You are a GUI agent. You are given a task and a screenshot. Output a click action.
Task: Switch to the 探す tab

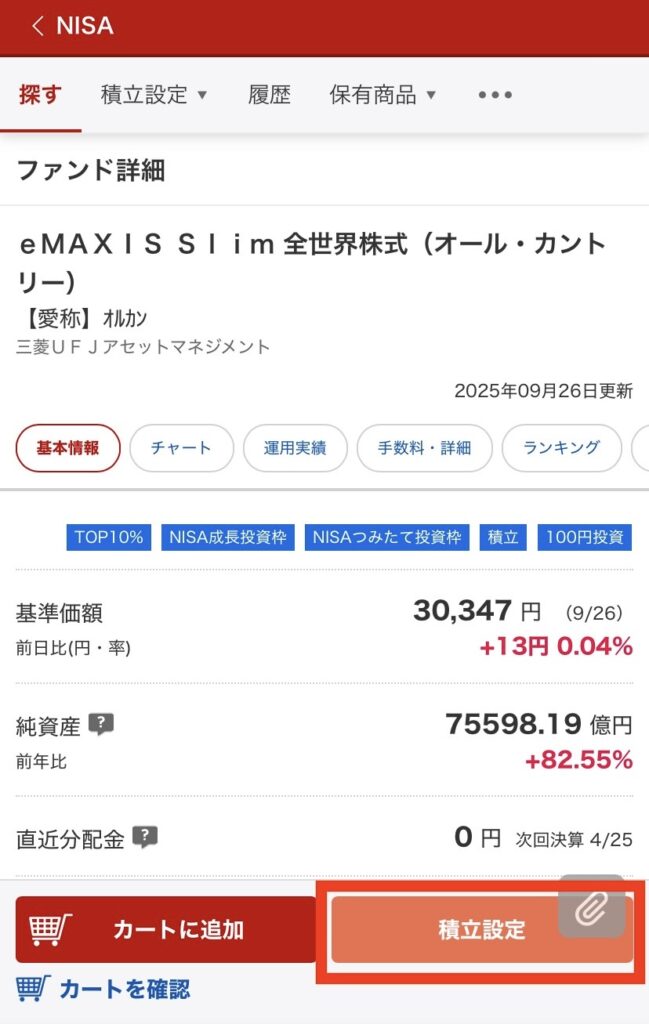[40, 95]
